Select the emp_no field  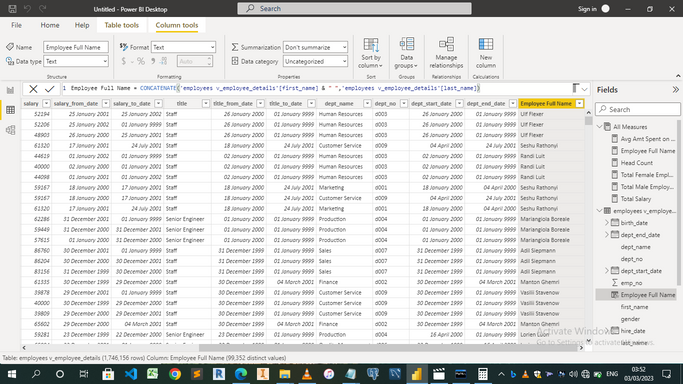631,283
